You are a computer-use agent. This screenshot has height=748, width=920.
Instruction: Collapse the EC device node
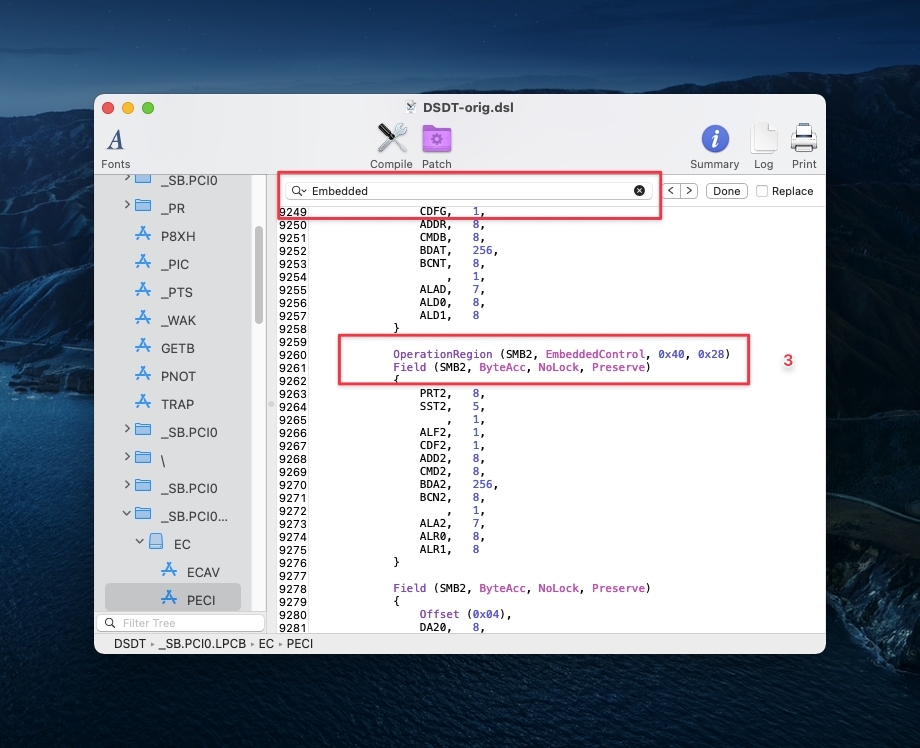(142, 545)
